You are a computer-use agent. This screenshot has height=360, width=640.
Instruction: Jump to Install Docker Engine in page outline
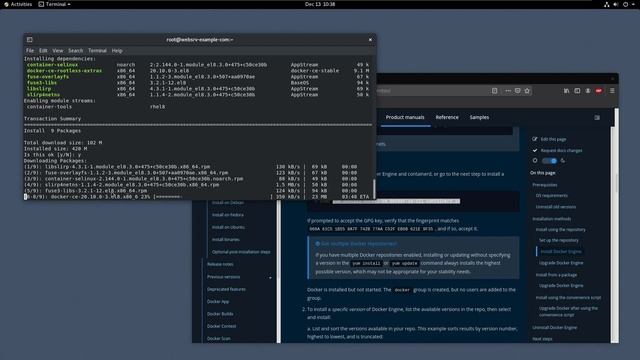[561, 251]
